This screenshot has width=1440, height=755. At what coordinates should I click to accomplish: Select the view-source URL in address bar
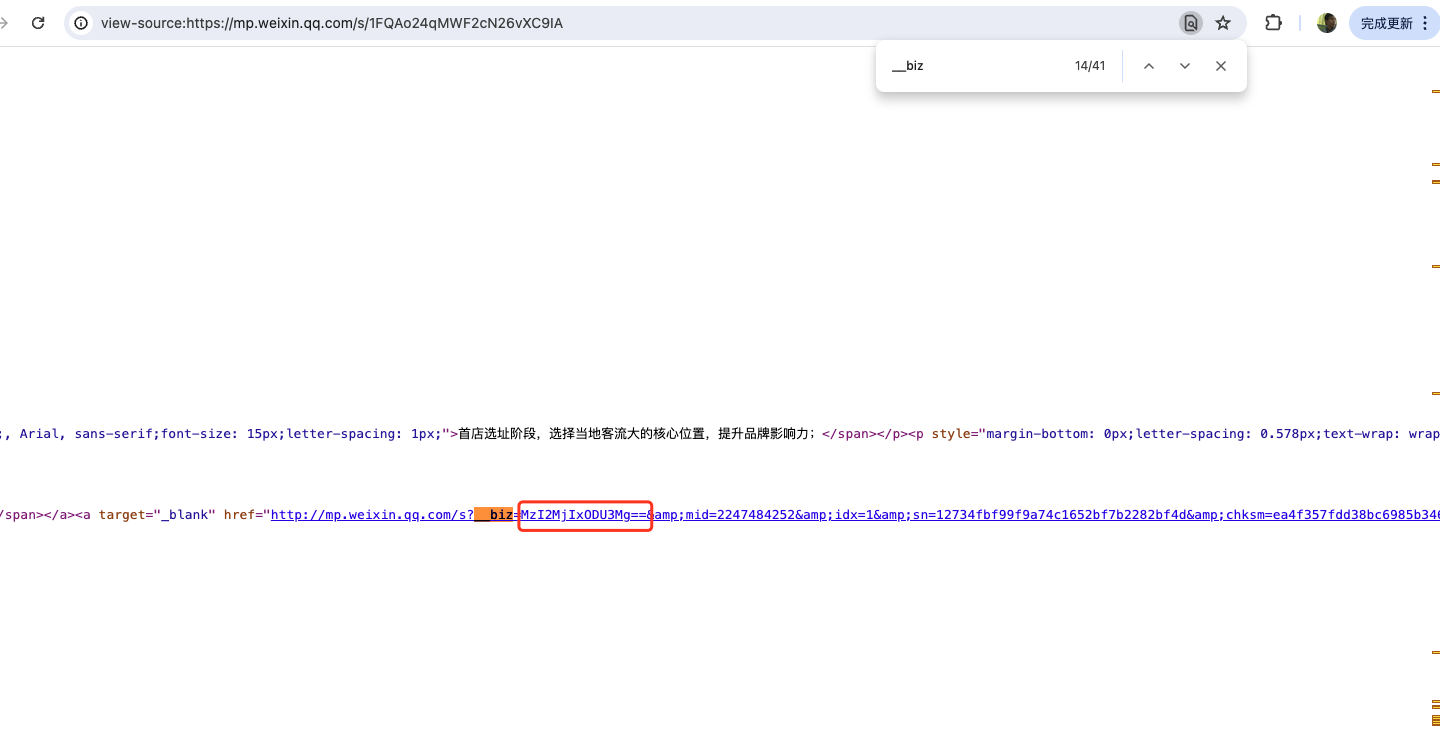pyautogui.click(x=332, y=23)
